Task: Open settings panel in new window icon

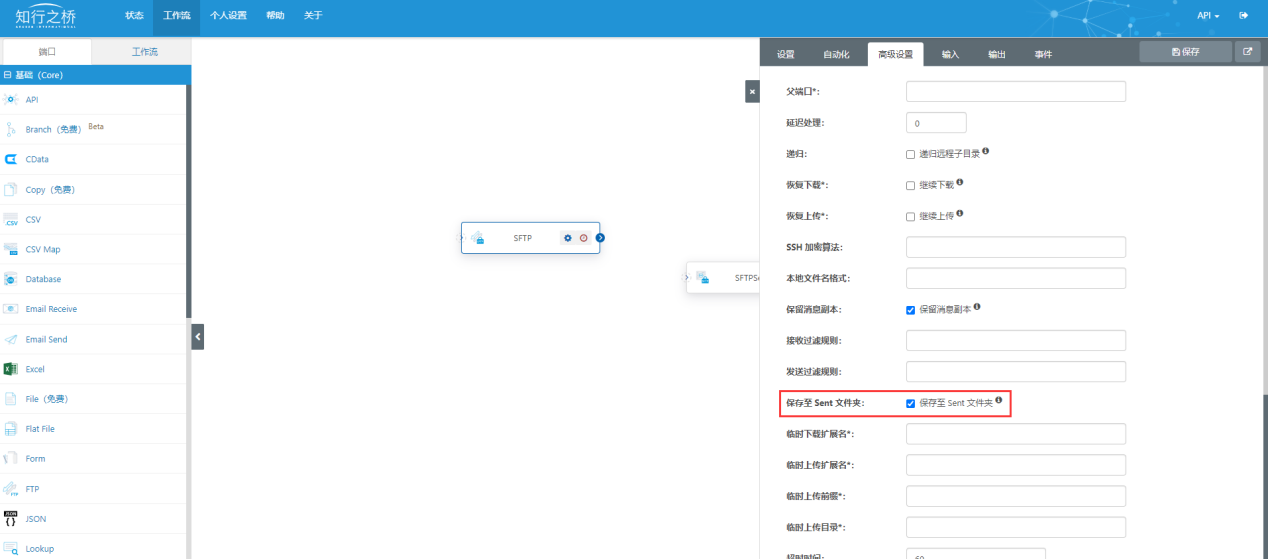Action: (1247, 52)
